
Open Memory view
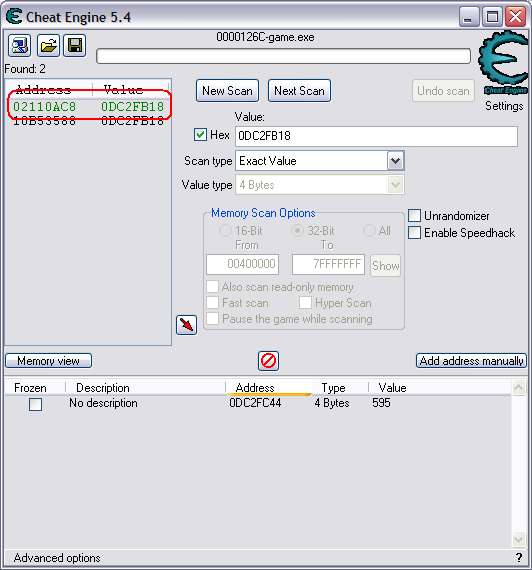point(48,361)
